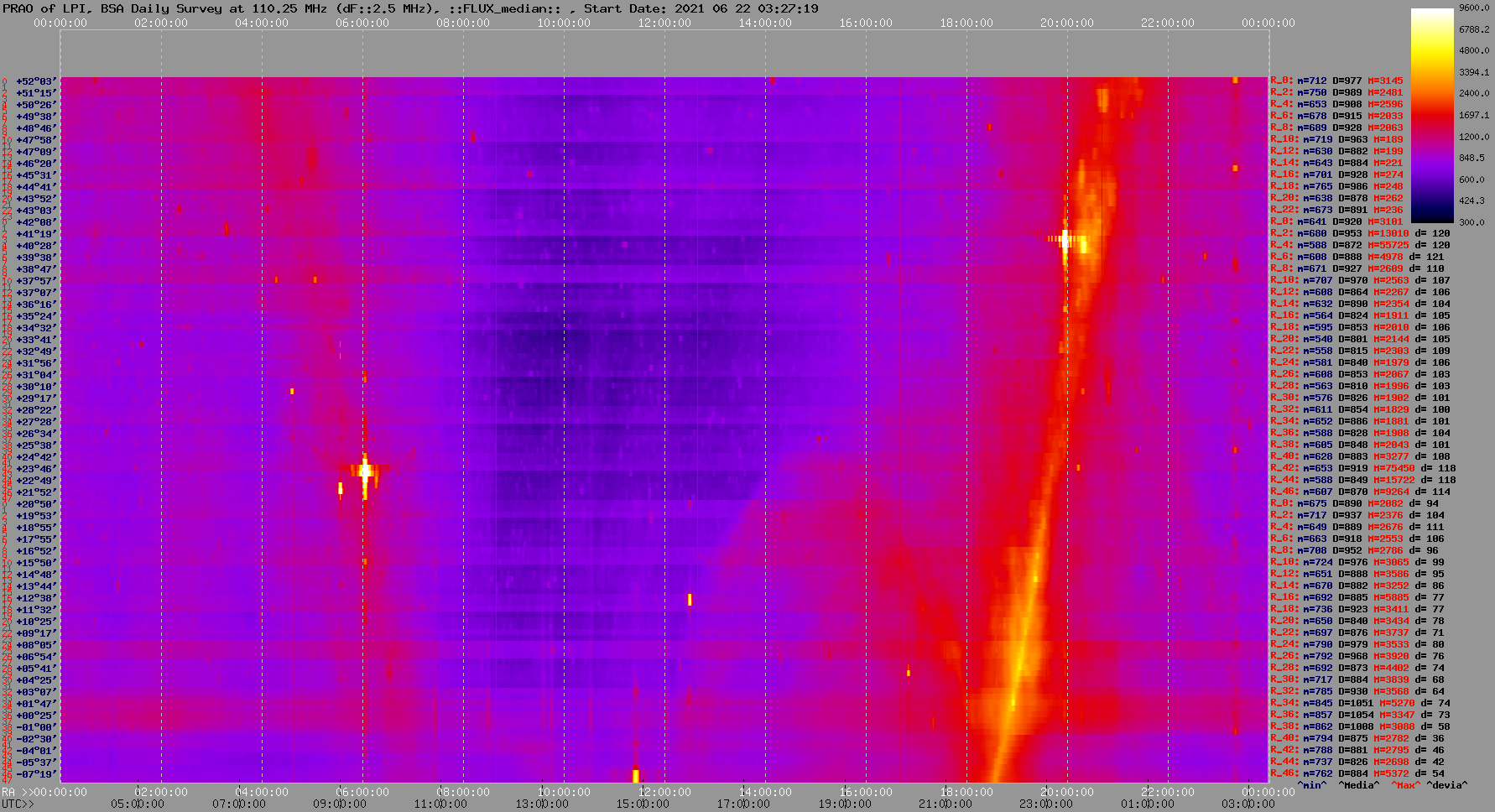Click the color scale value 9600.0
The height and width of the screenshot is (812, 1495).
pos(1474,8)
